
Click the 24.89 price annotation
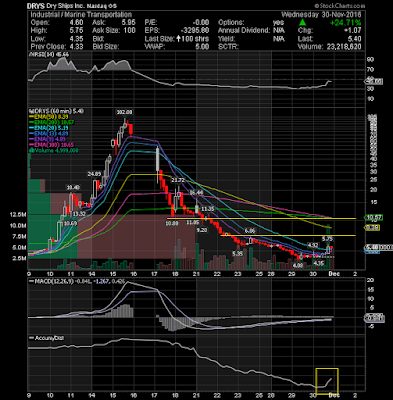[x=94, y=174]
